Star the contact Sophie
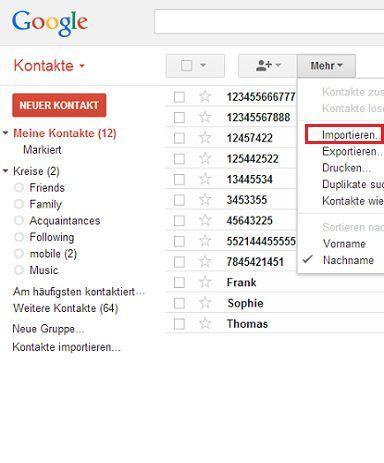384x463 pixels. coord(205,303)
